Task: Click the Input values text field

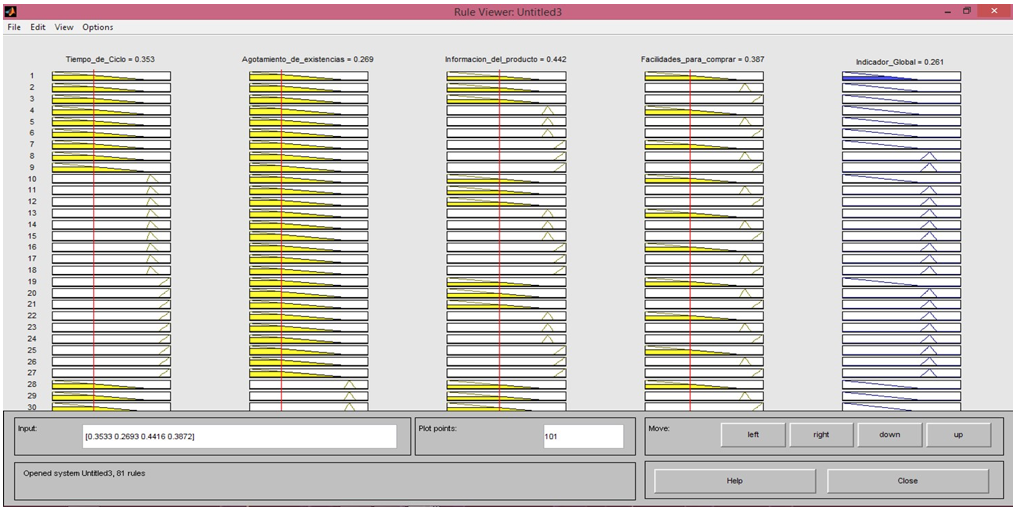Action: (x=239, y=436)
